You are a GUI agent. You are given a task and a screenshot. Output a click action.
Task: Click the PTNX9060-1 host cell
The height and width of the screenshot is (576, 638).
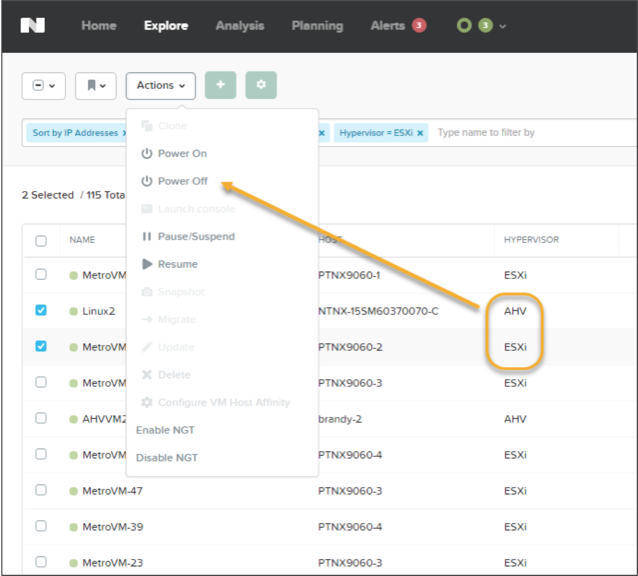(x=349, y=275)
